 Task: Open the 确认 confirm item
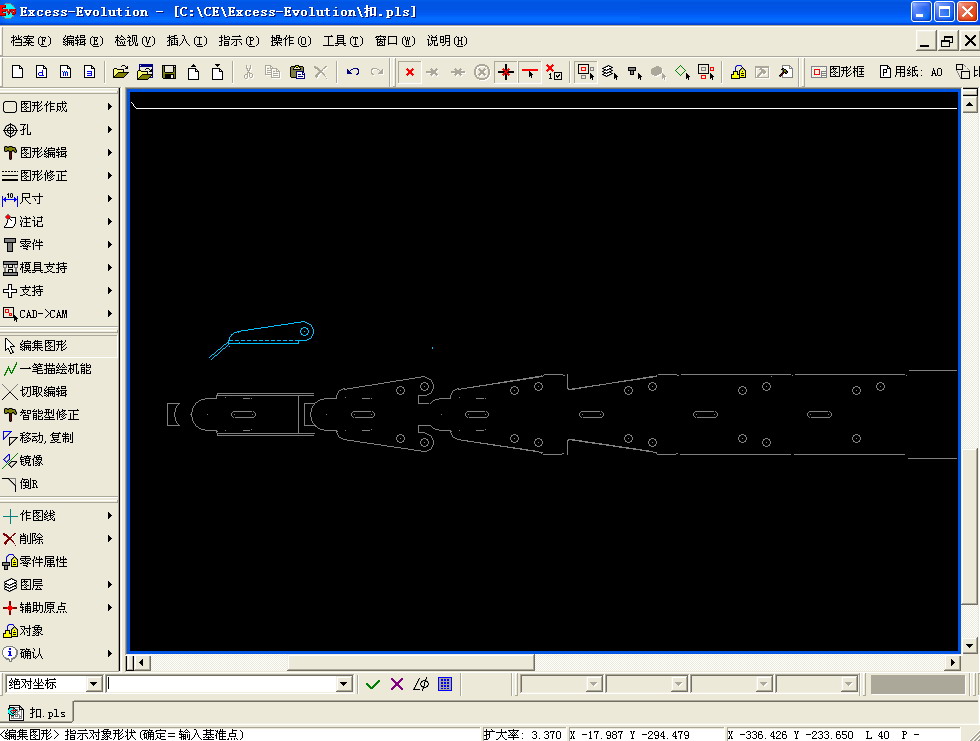pos(59,654)
